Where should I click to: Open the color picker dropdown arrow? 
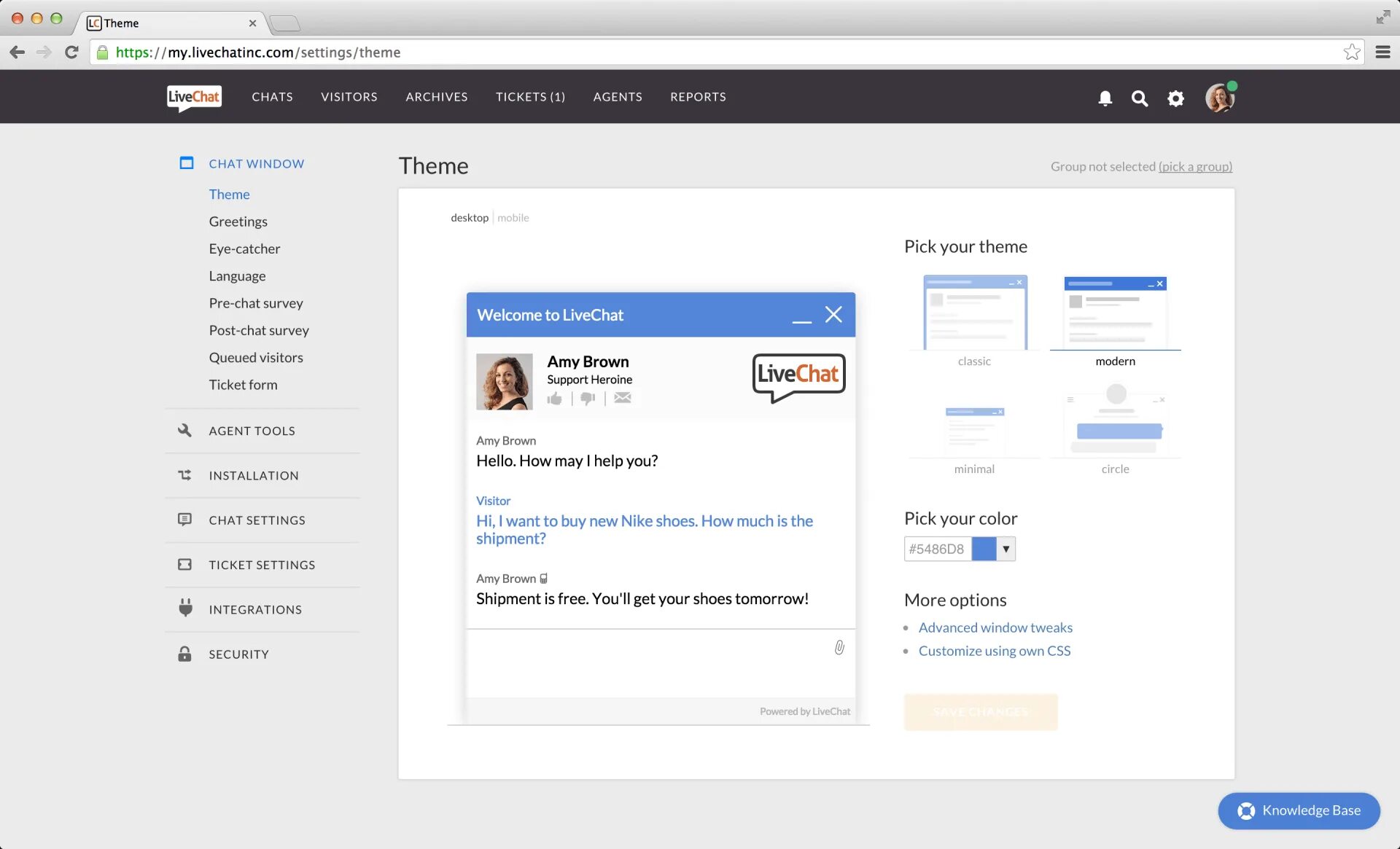[1006, 549]
